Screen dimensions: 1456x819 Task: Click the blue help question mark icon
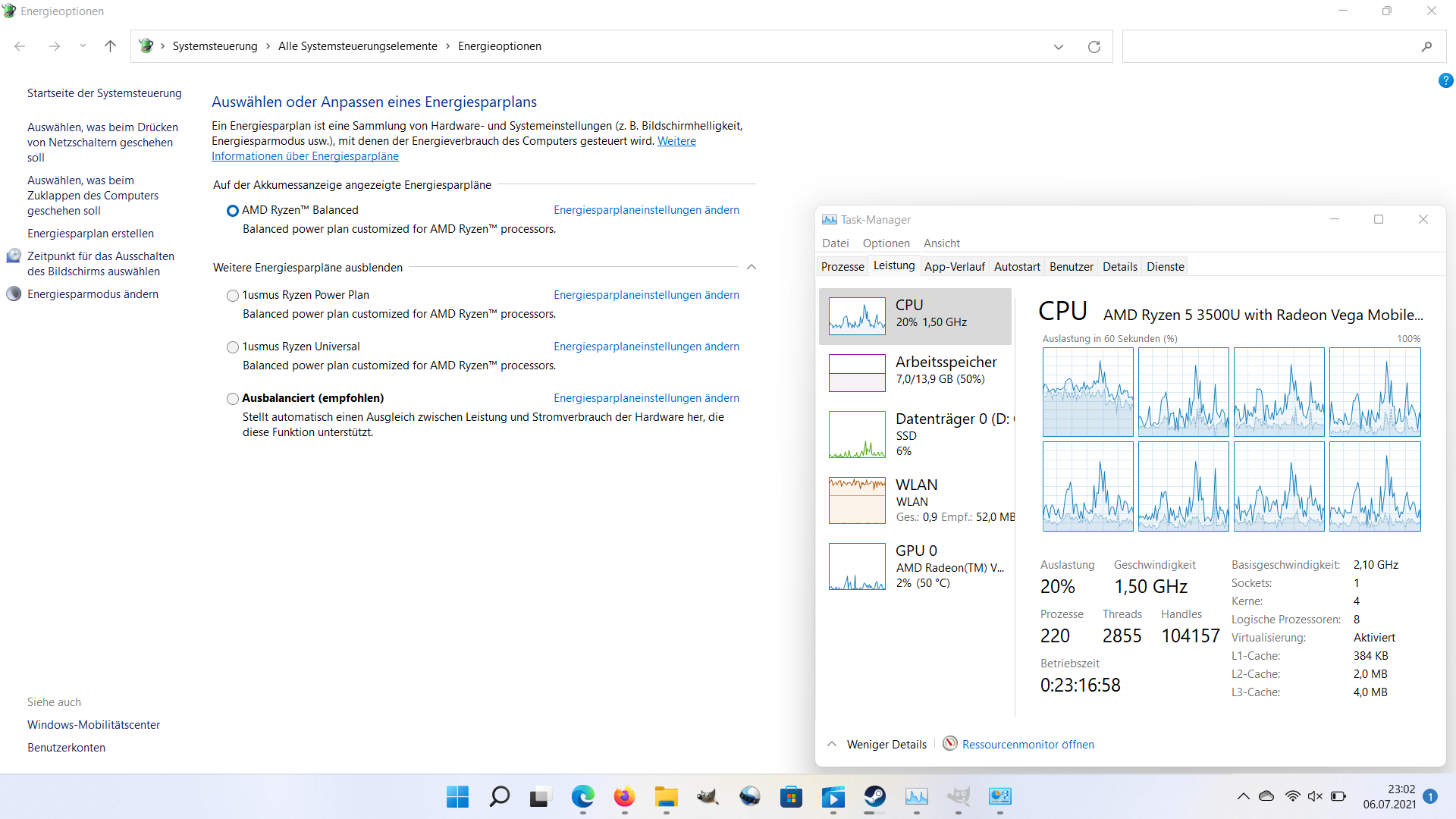tap(1445, 80)
